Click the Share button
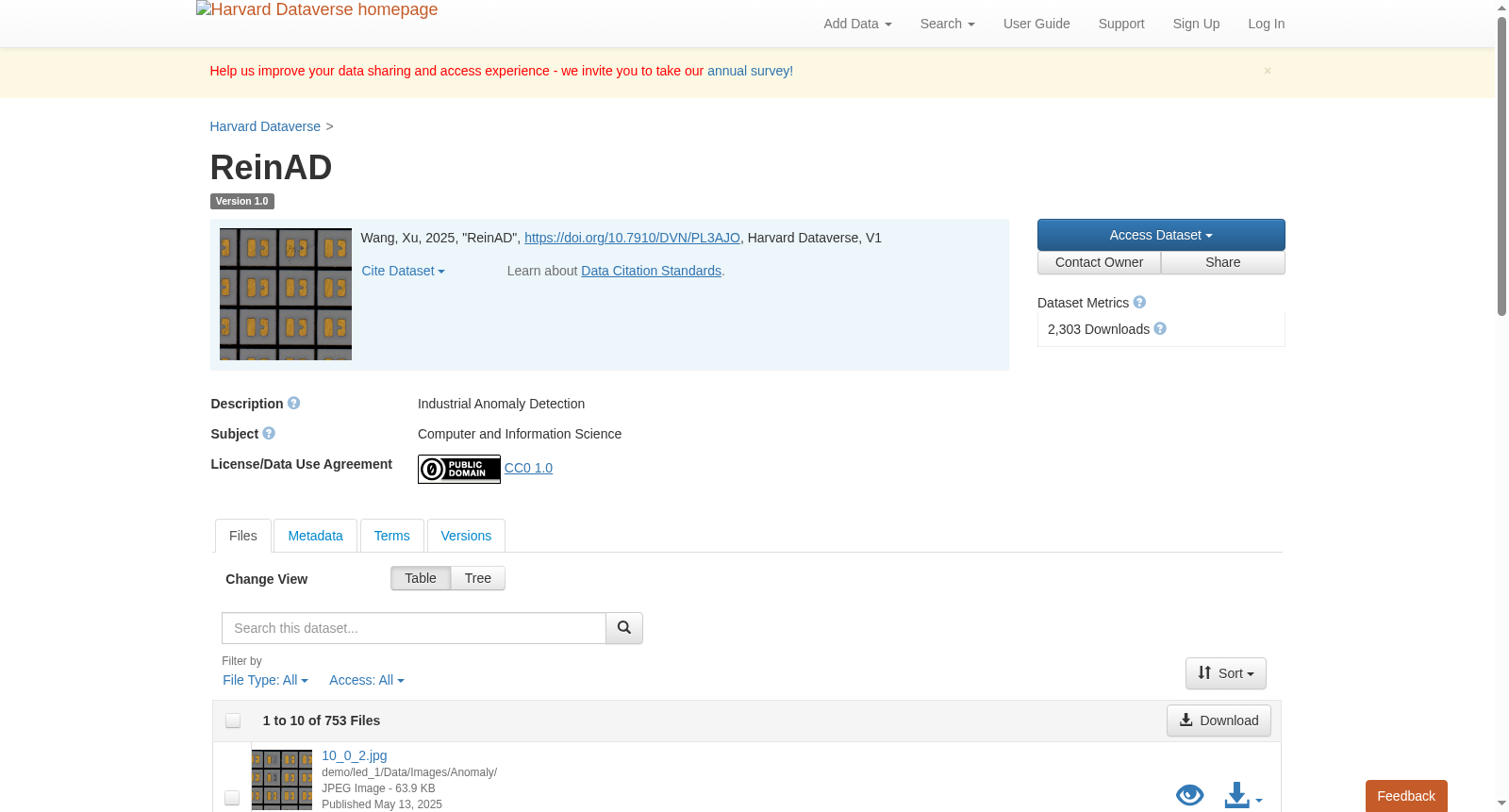 pyautogui.click(x=1223, y=262)
